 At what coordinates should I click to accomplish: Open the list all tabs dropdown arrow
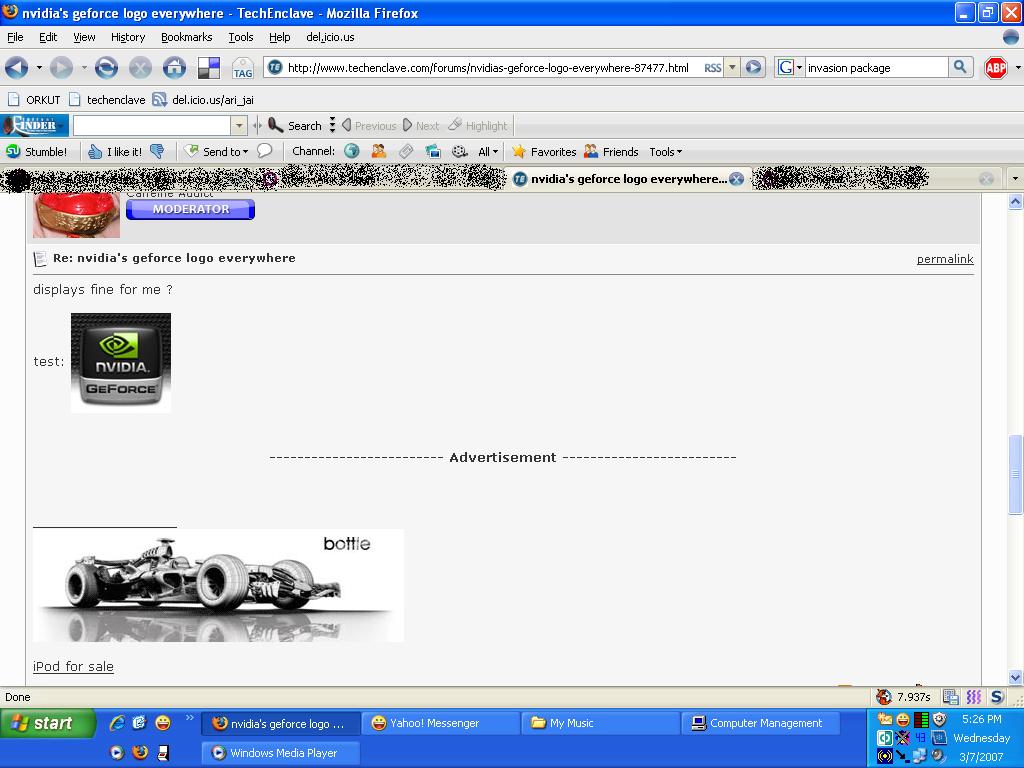[x=1014, y=178]
